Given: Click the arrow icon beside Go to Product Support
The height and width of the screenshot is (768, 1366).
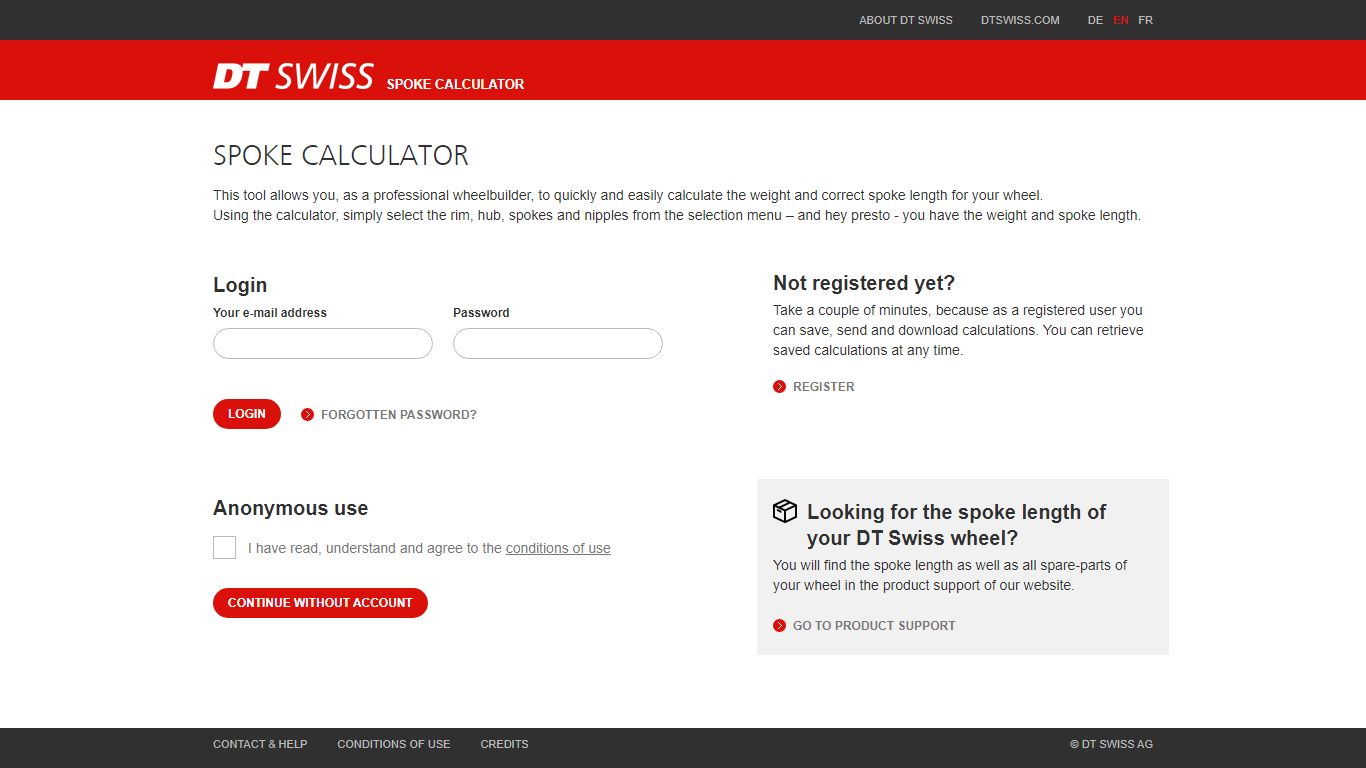Looking at the screenshot, I should pyautogui.click(x=780, y=626).
